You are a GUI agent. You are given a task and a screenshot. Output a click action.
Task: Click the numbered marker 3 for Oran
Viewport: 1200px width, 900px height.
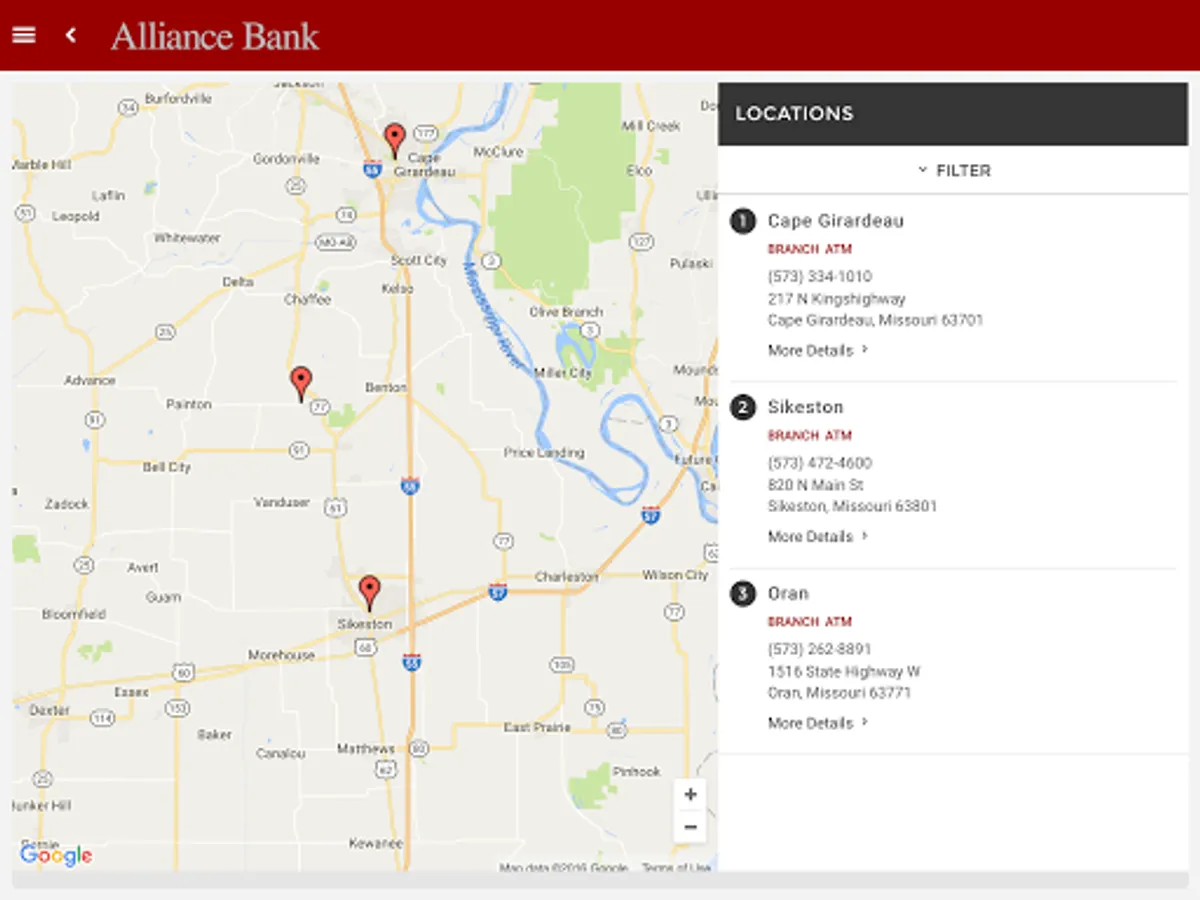742,593
